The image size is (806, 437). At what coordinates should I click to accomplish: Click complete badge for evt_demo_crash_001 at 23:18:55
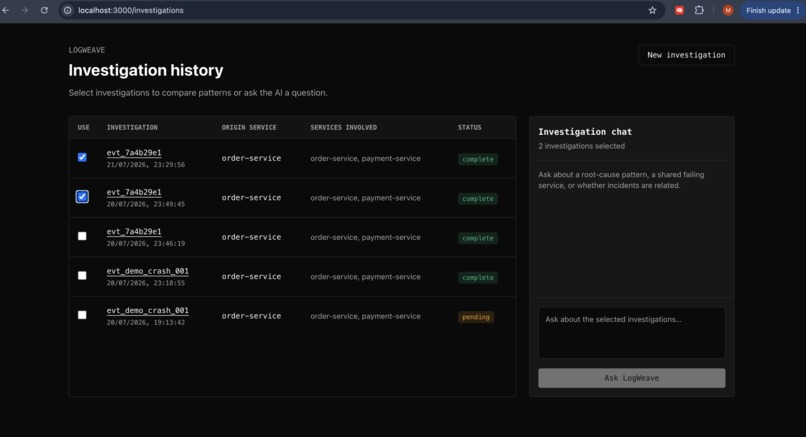click(478, 278)
